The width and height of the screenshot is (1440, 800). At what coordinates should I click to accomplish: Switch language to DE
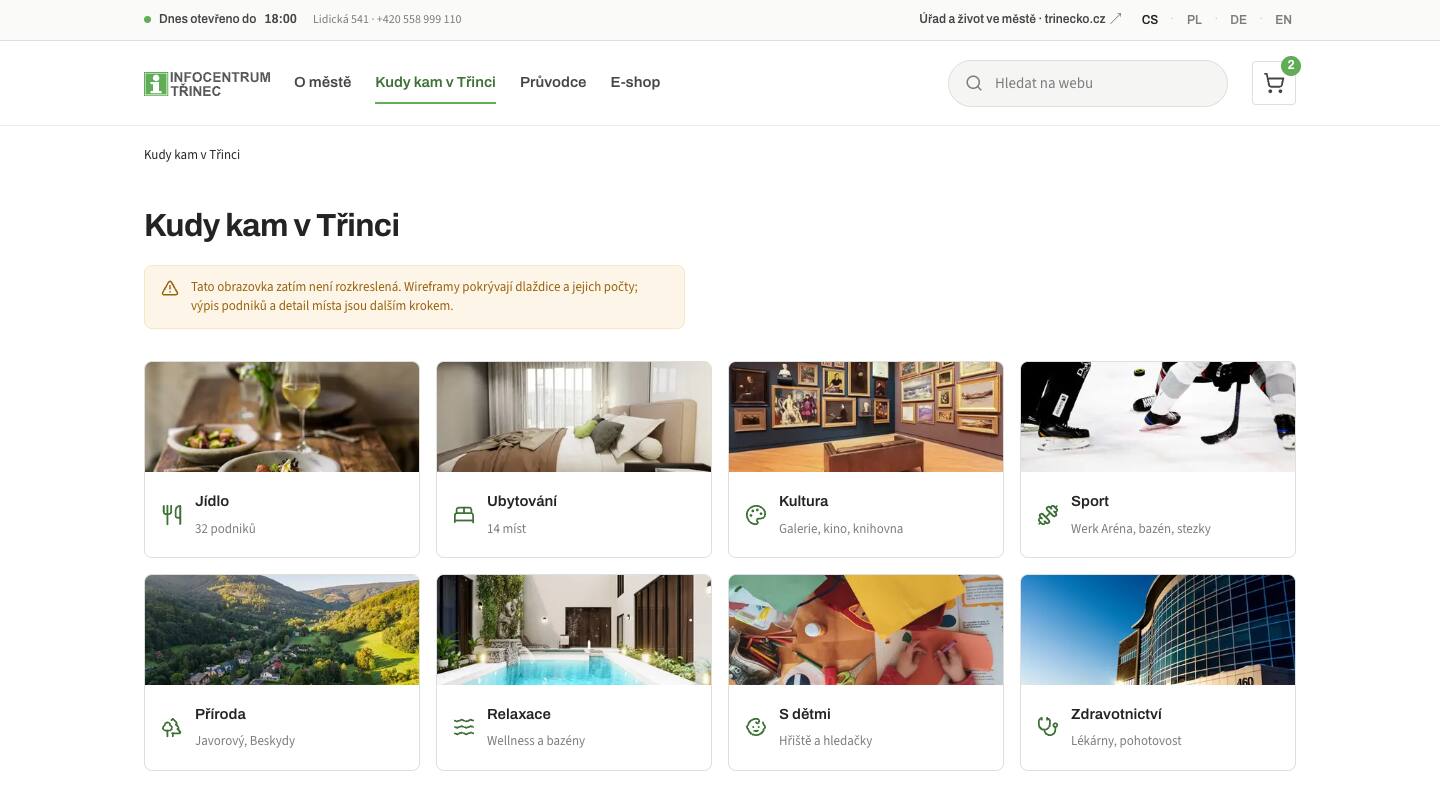pos(1238,19)
